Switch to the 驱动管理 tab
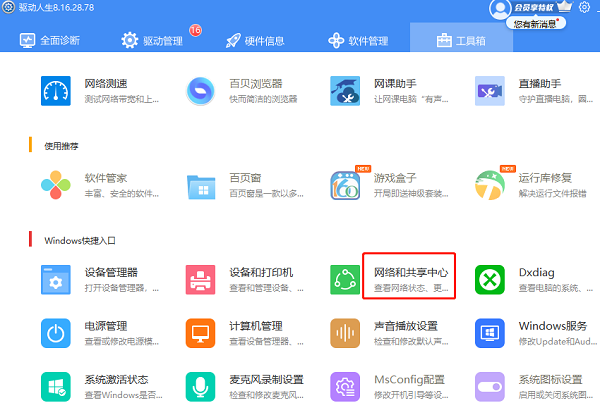600x415 pixels. [152, 41]
